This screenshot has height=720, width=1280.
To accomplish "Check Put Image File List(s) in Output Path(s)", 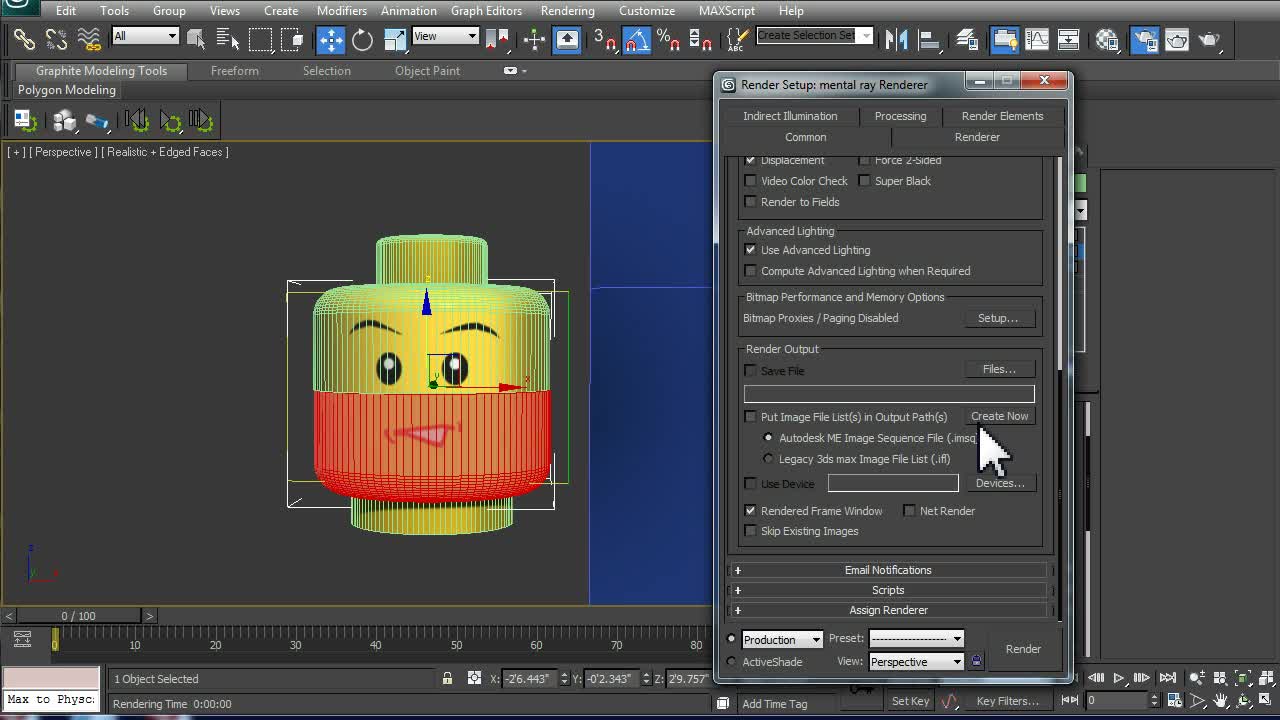I will 750,417.
